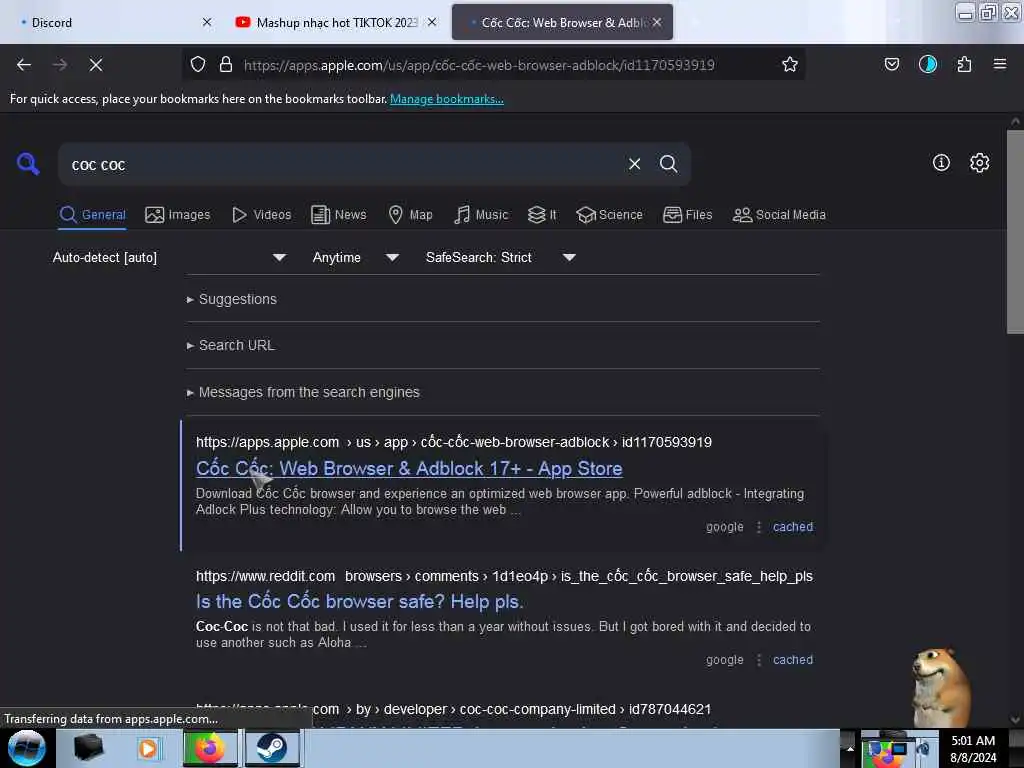Image resolution: width=1024 pixels, height=768 pixels.
Task: Open Steam from the taskbar
Action: tap(272, 748)
